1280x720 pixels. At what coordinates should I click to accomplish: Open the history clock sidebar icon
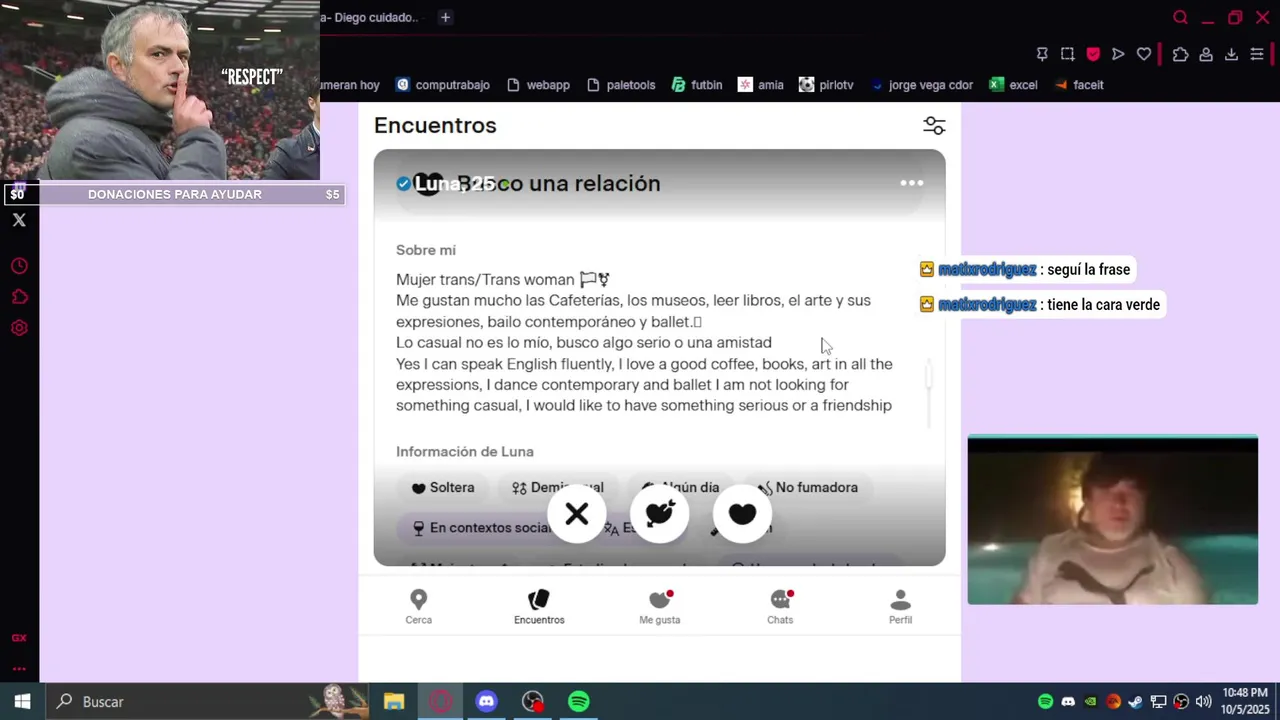19,266
